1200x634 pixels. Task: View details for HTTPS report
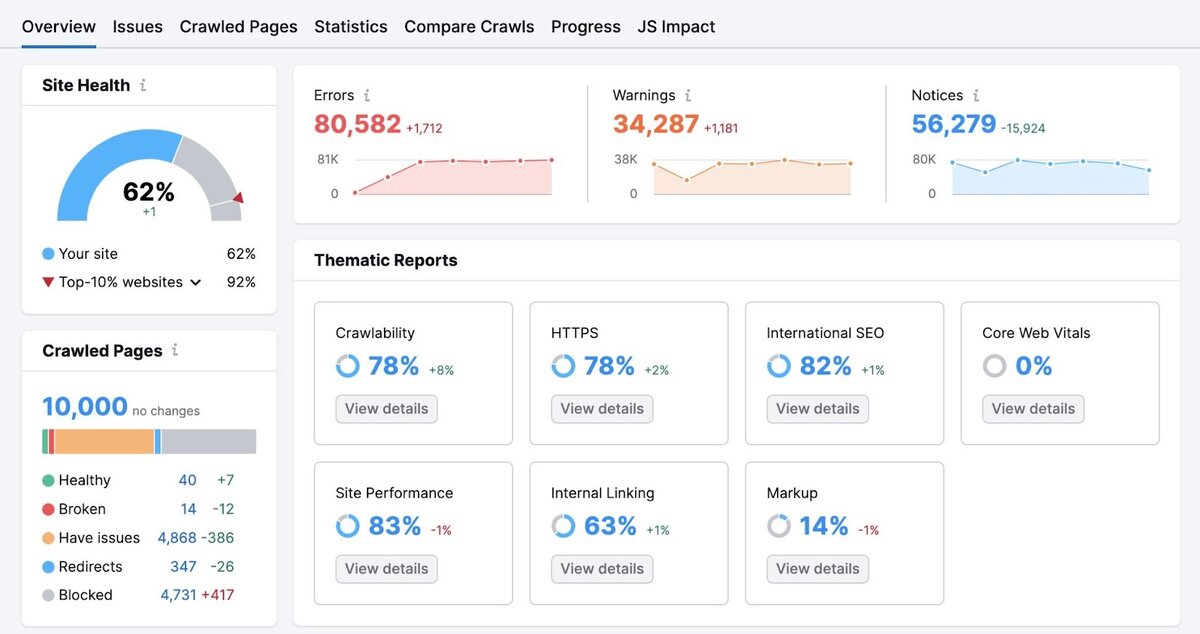click(601, 409)
